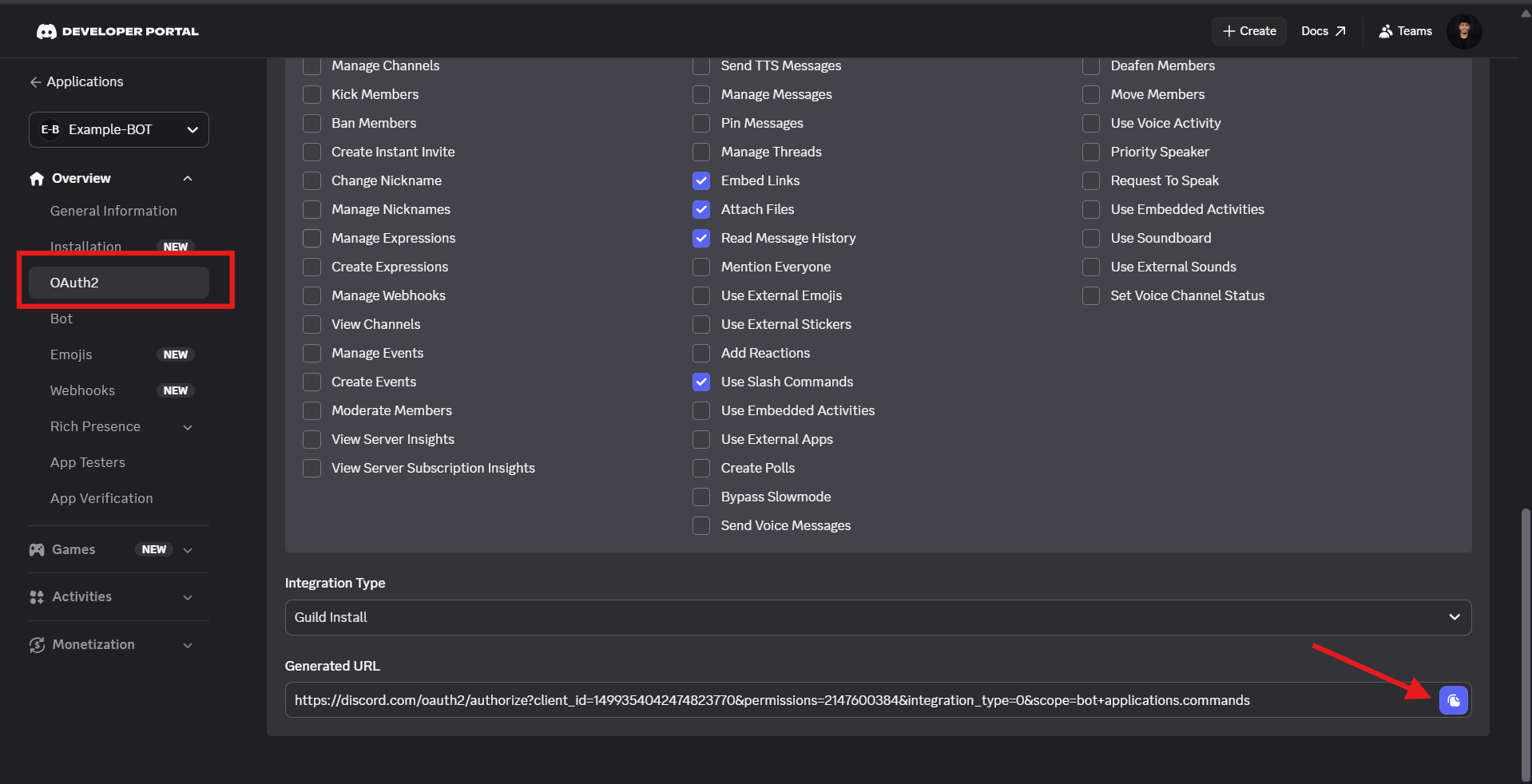Image resolution: width=1532 pixels, height=784 pixels.
Task: Uncheck the Attach Files permission
Action: [701, 209]
